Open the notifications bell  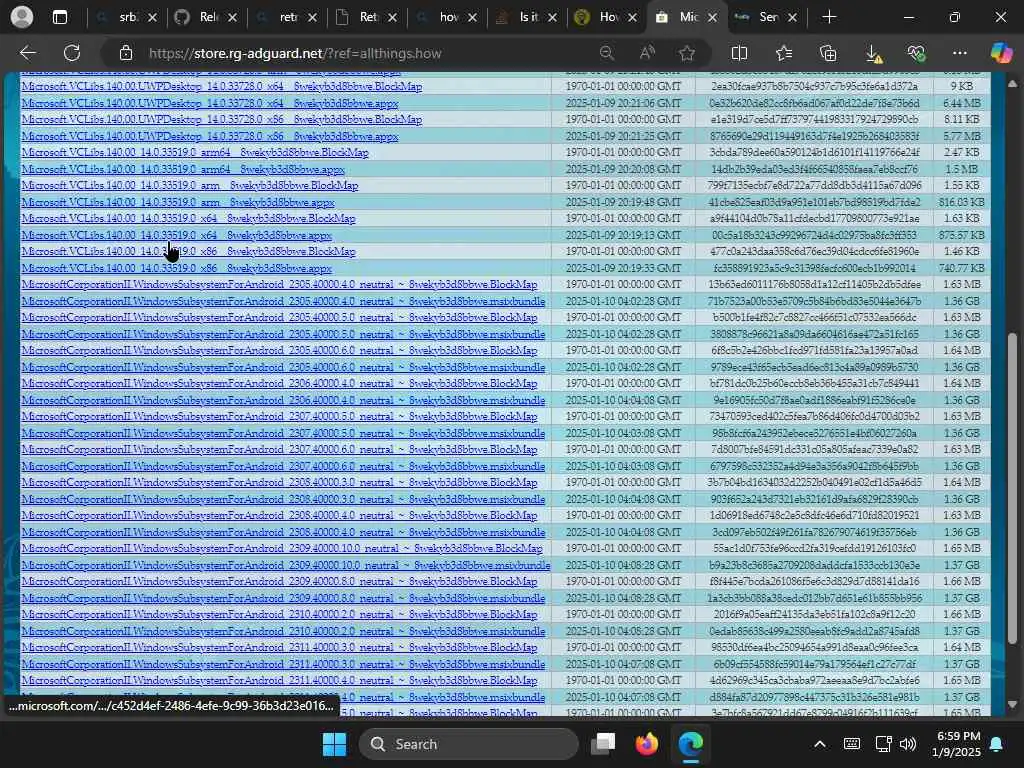[x=997, y=744]
